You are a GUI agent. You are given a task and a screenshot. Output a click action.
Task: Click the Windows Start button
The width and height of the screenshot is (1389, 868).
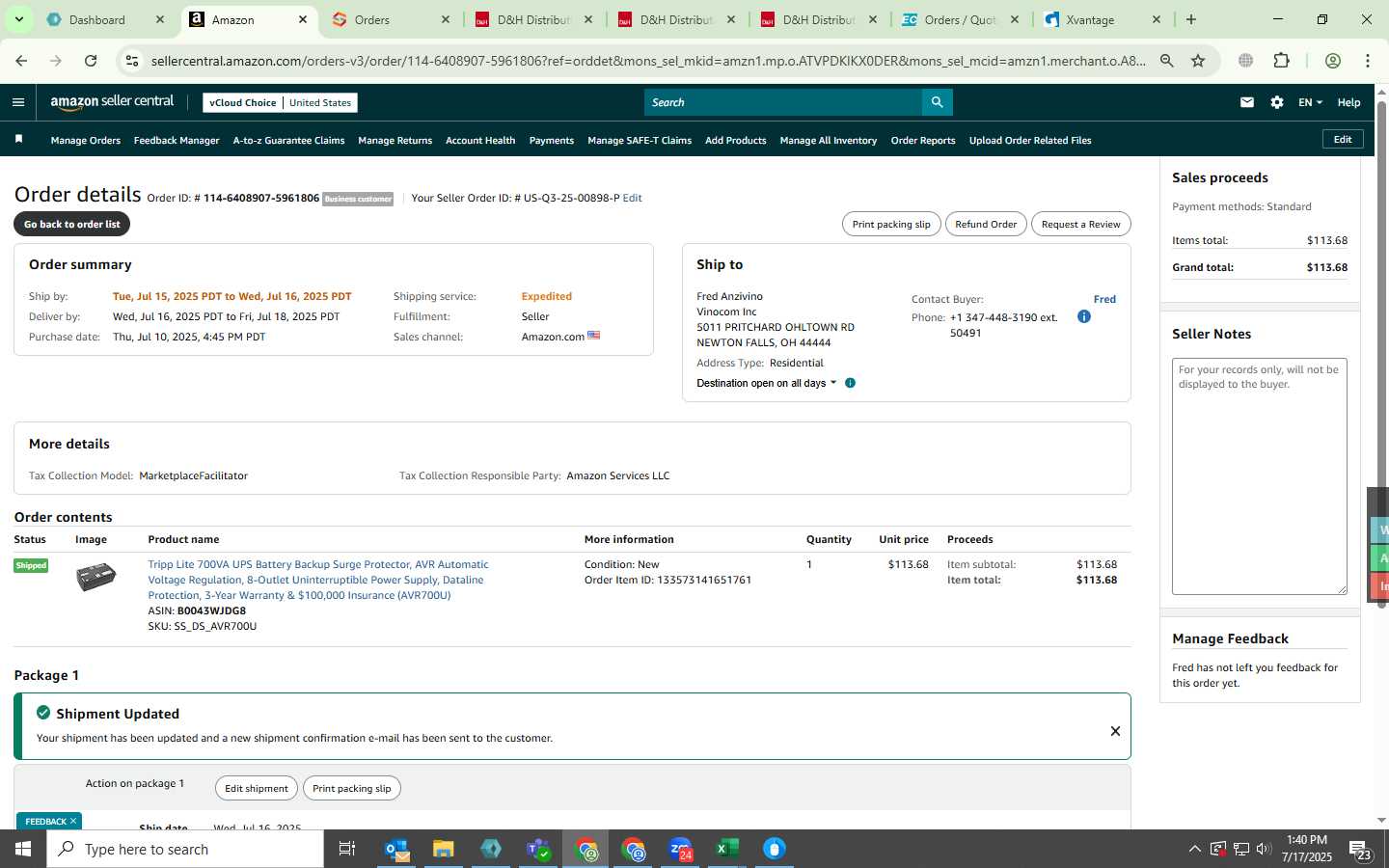[23, 849]
